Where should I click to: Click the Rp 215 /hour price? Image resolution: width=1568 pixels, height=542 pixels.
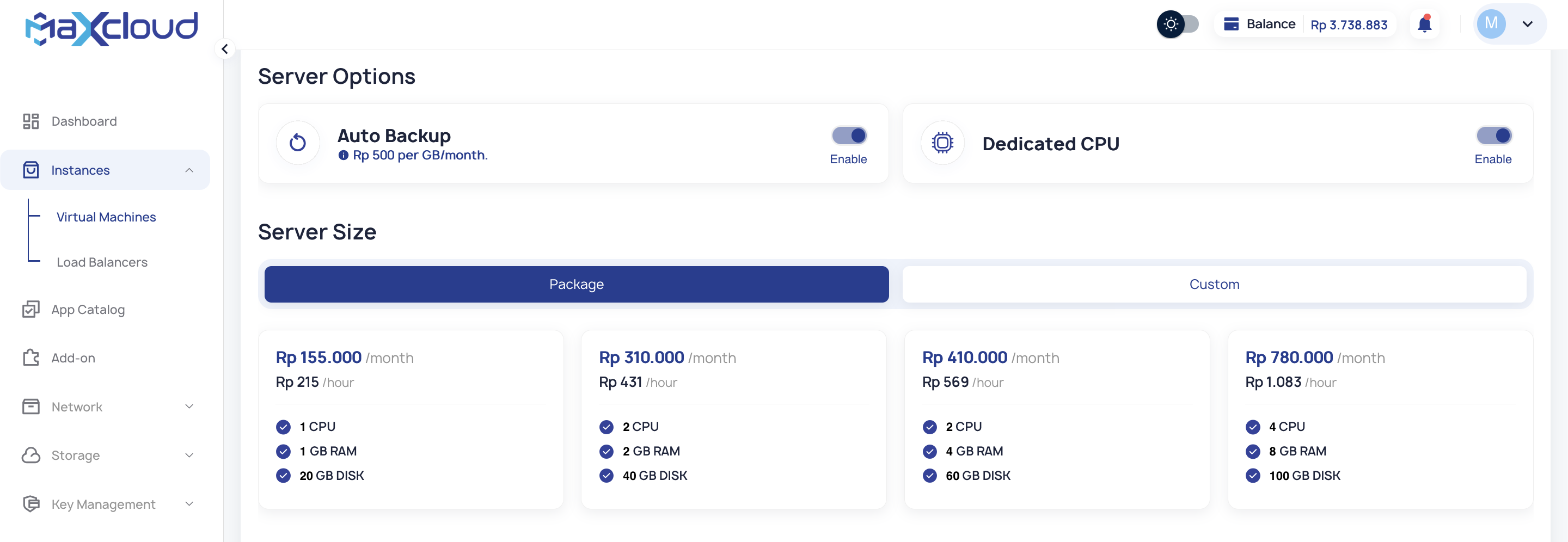pos(315,382)
